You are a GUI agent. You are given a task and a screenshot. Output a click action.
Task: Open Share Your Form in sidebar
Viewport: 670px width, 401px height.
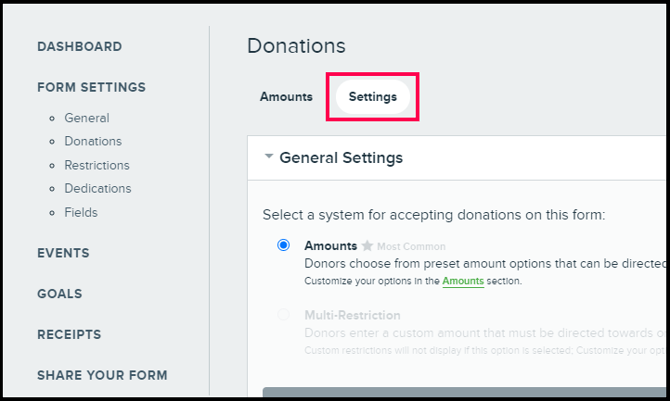(102, 376)
